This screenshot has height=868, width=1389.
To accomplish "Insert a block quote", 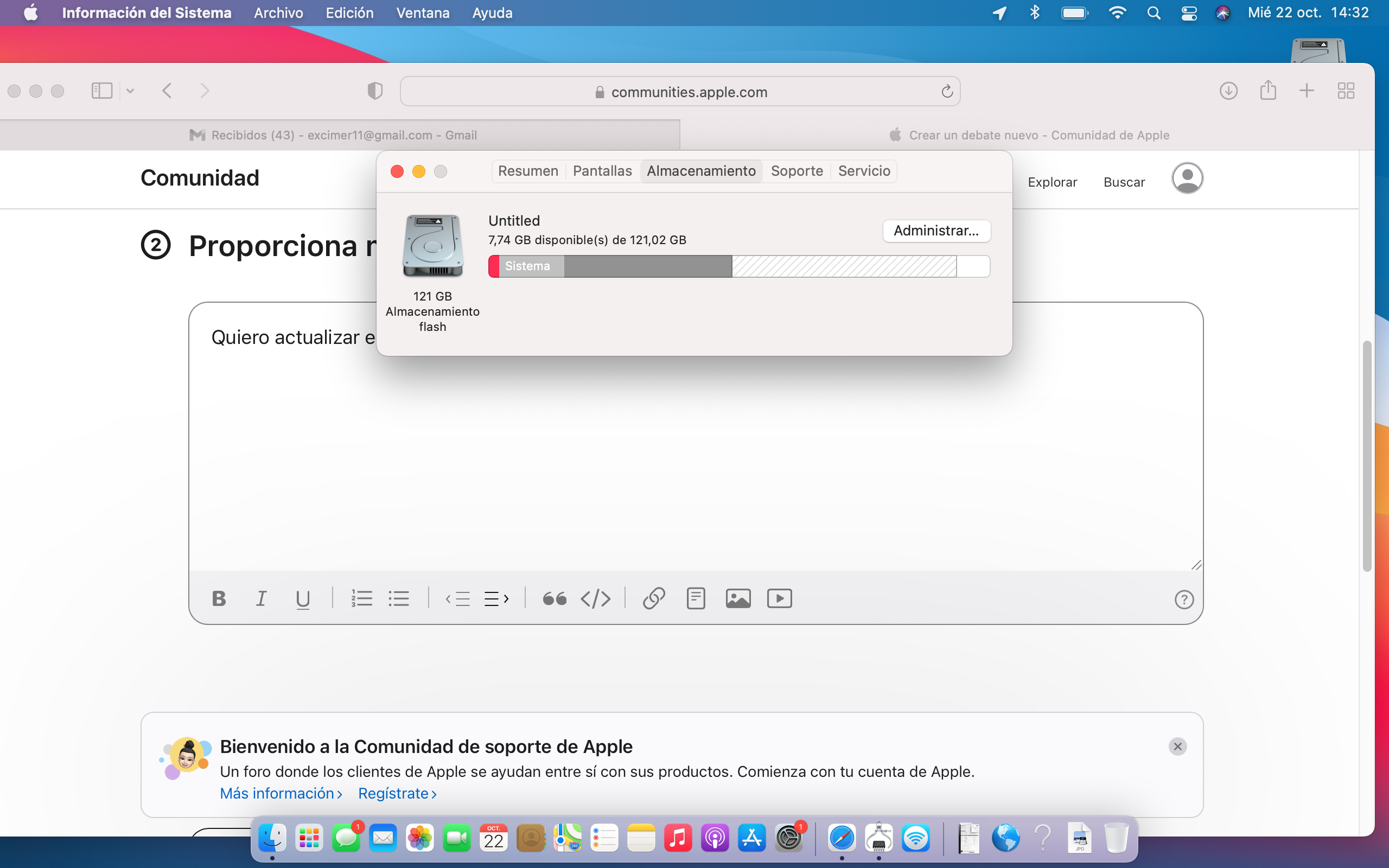I will coord(555,599).
